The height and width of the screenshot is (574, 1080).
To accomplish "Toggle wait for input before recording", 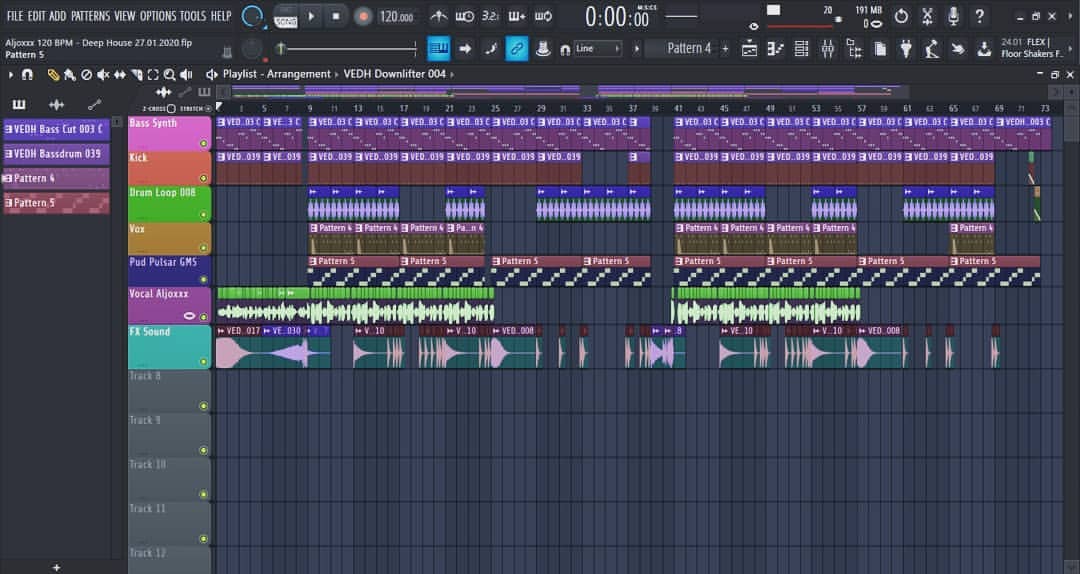I will [x=465, y=16].
